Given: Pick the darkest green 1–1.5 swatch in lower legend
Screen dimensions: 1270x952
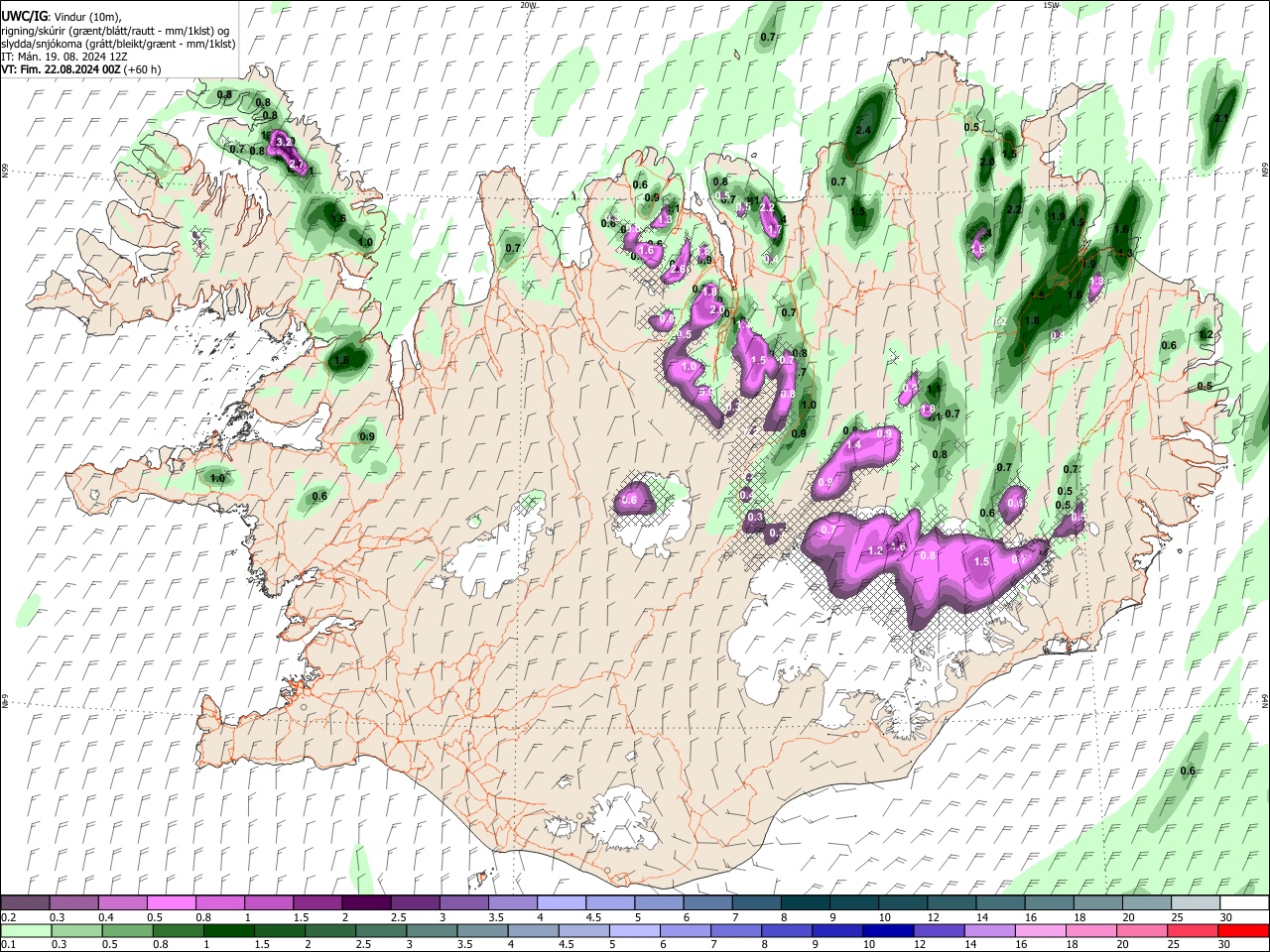Looking at the screenshot, I should (229, 930).
